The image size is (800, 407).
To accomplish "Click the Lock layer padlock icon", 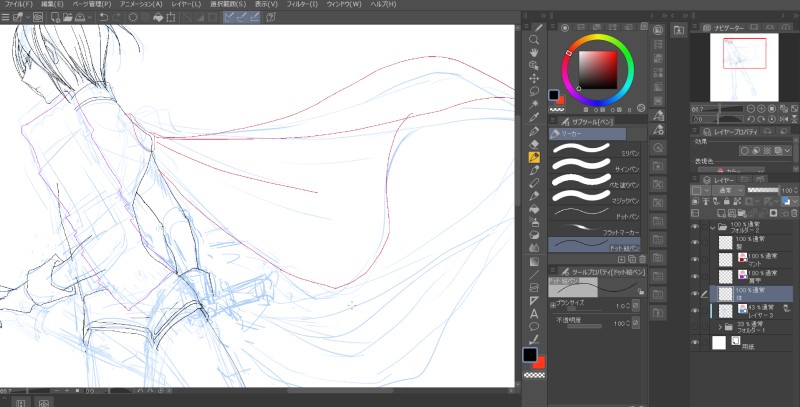I will pos(726,201).
